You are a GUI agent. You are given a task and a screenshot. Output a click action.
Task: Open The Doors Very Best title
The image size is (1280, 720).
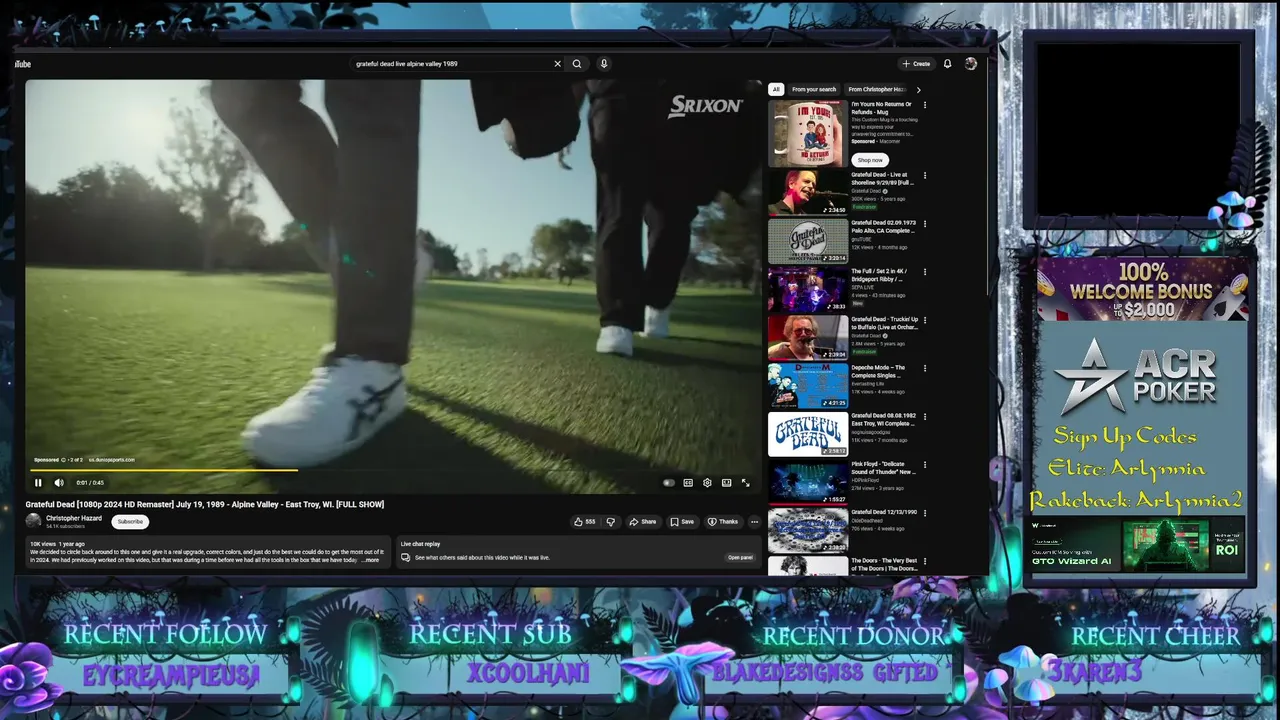884,565
